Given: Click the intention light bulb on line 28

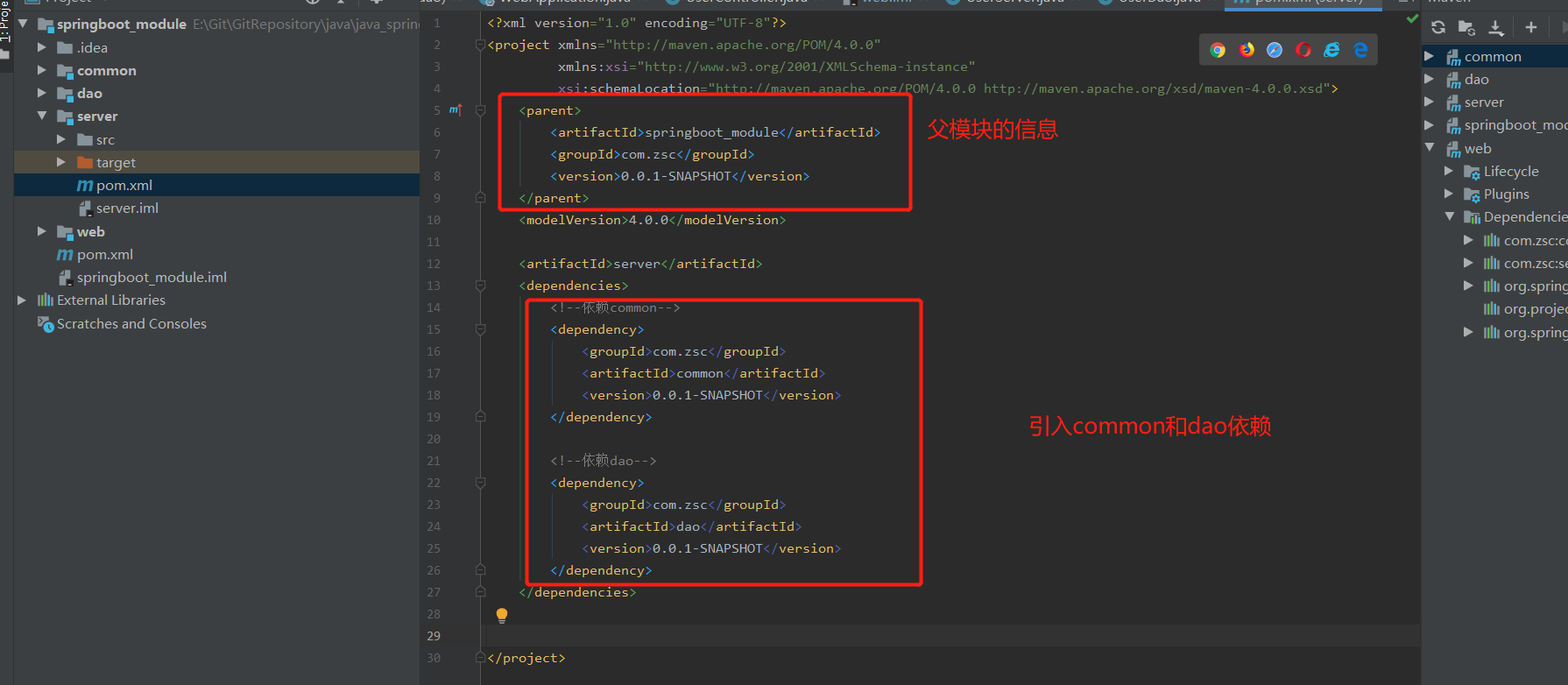Looking at the screenshot, I should [502, 615].
